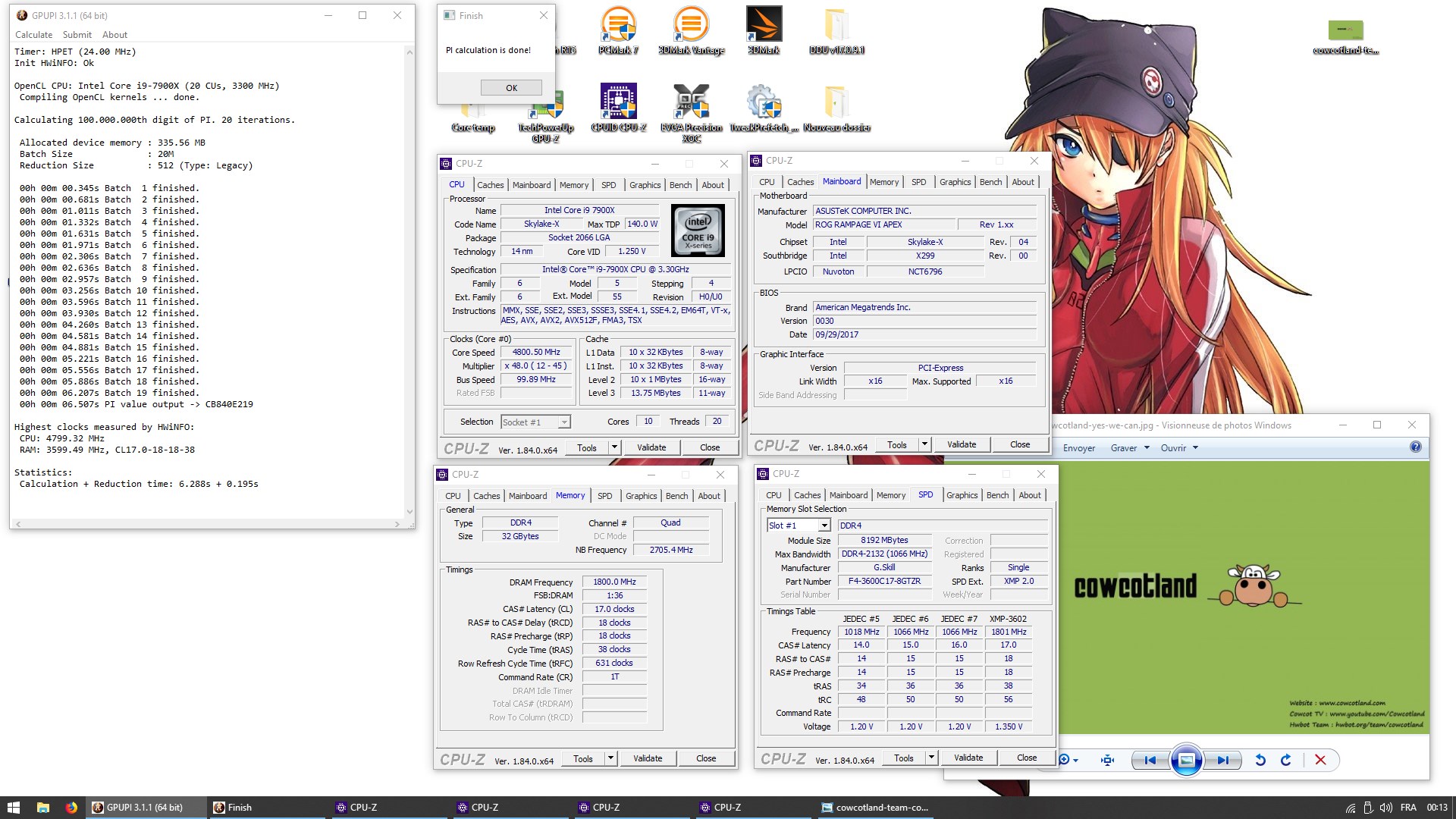1456x819 pixels.
Task: Open Tools dropdown arrow in Mainboard window
Action: 924,444
